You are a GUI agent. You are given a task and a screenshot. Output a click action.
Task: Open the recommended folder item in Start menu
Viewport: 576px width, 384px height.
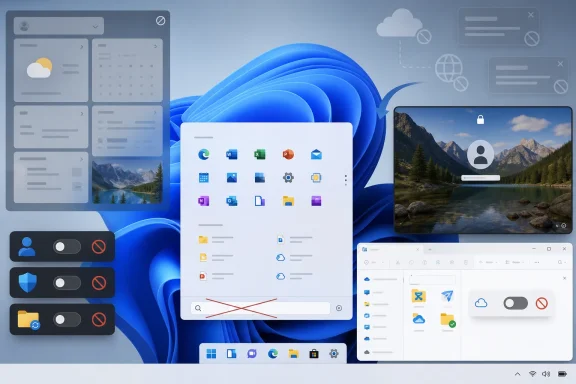[216, 240]
